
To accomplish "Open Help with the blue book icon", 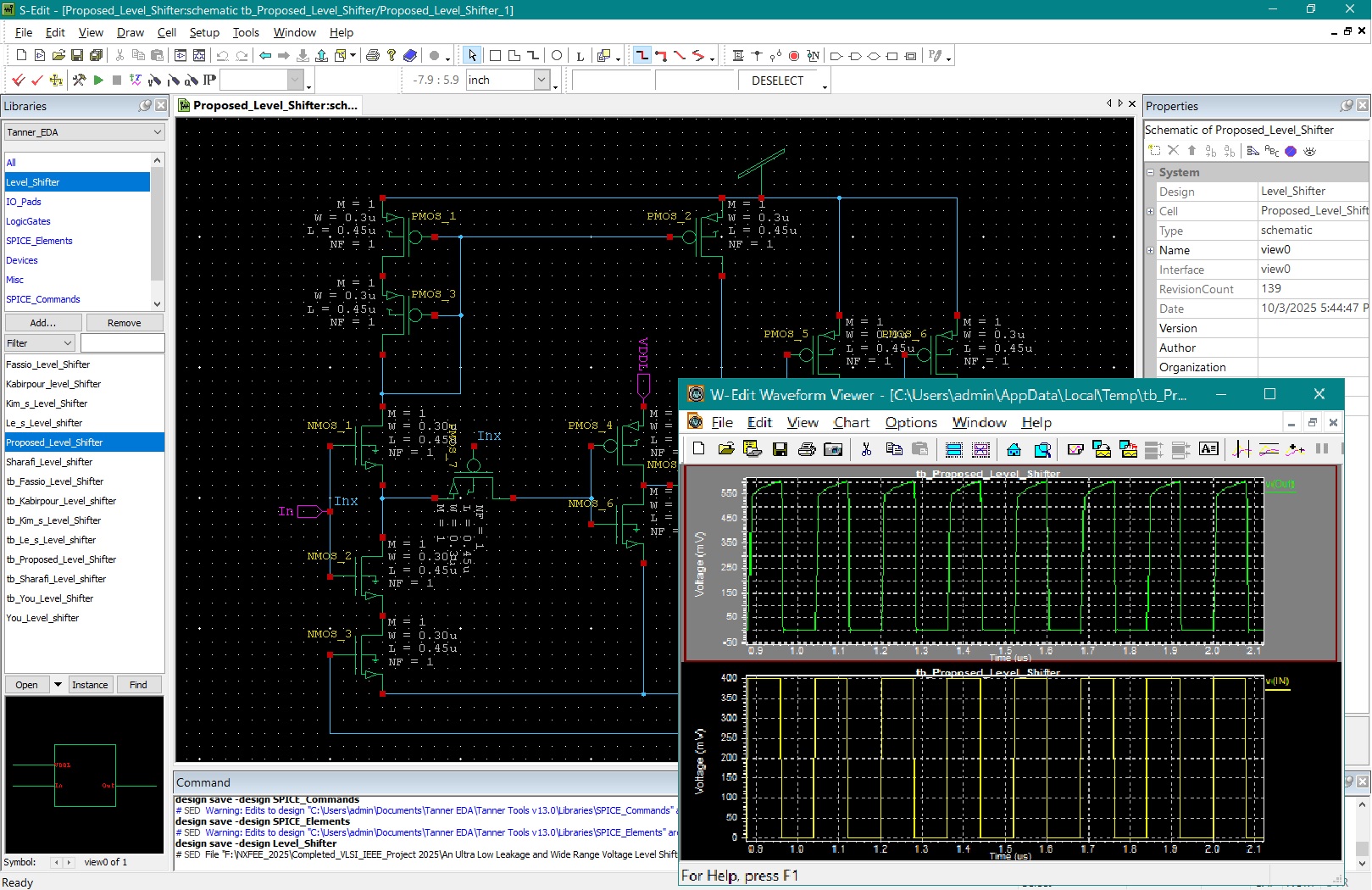I will [x=410, y=55].
